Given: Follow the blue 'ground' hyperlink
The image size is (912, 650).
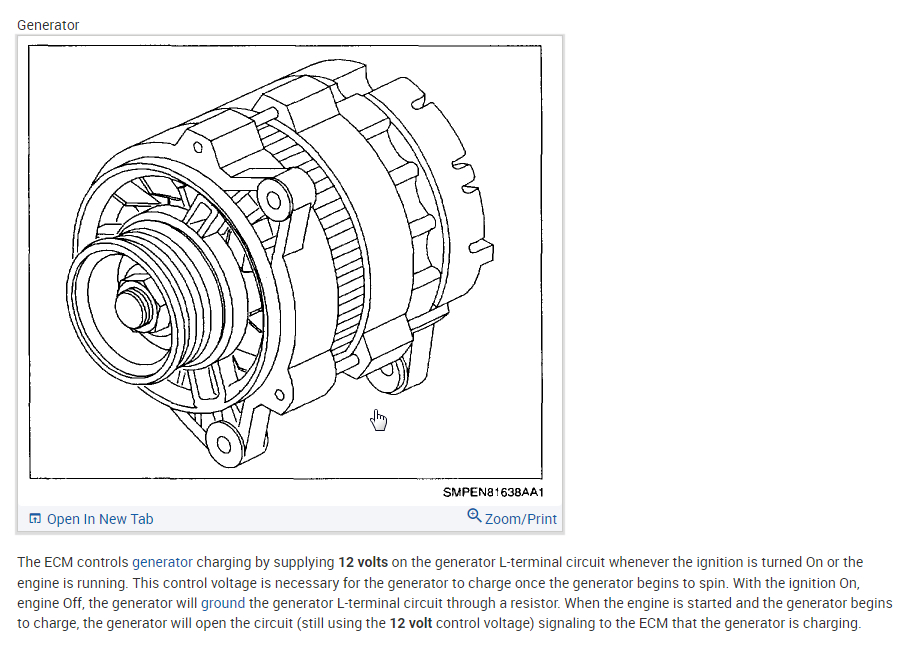Looking at the screenshot, I should [223, 603].
